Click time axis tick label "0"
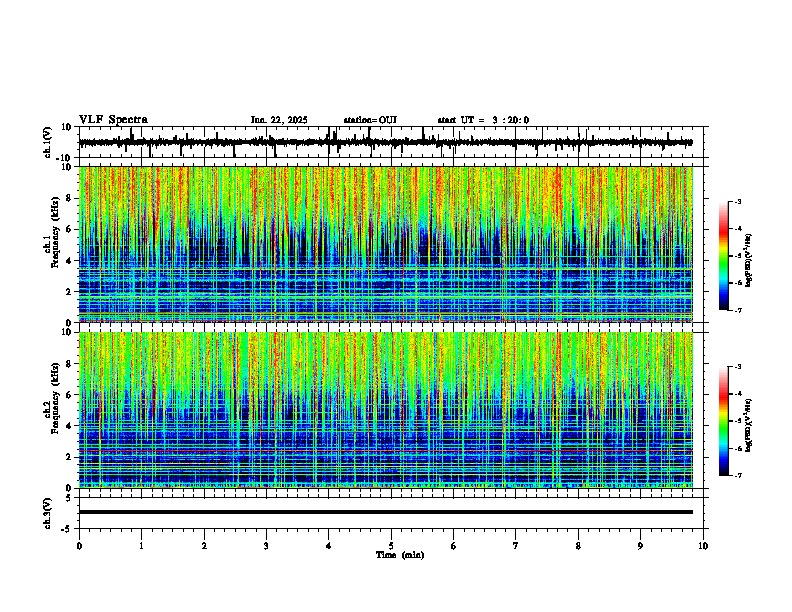This screenshot has width=792, height=612. coord(79,546)
